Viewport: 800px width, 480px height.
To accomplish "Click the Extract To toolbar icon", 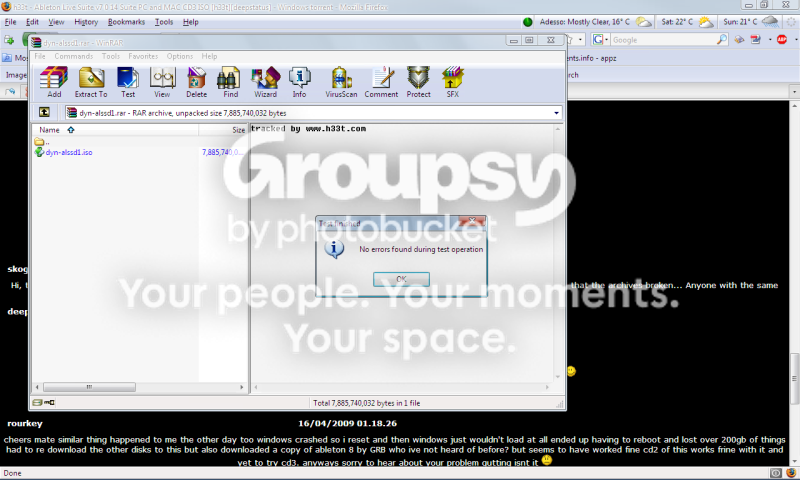I will (x=91, y=82).
